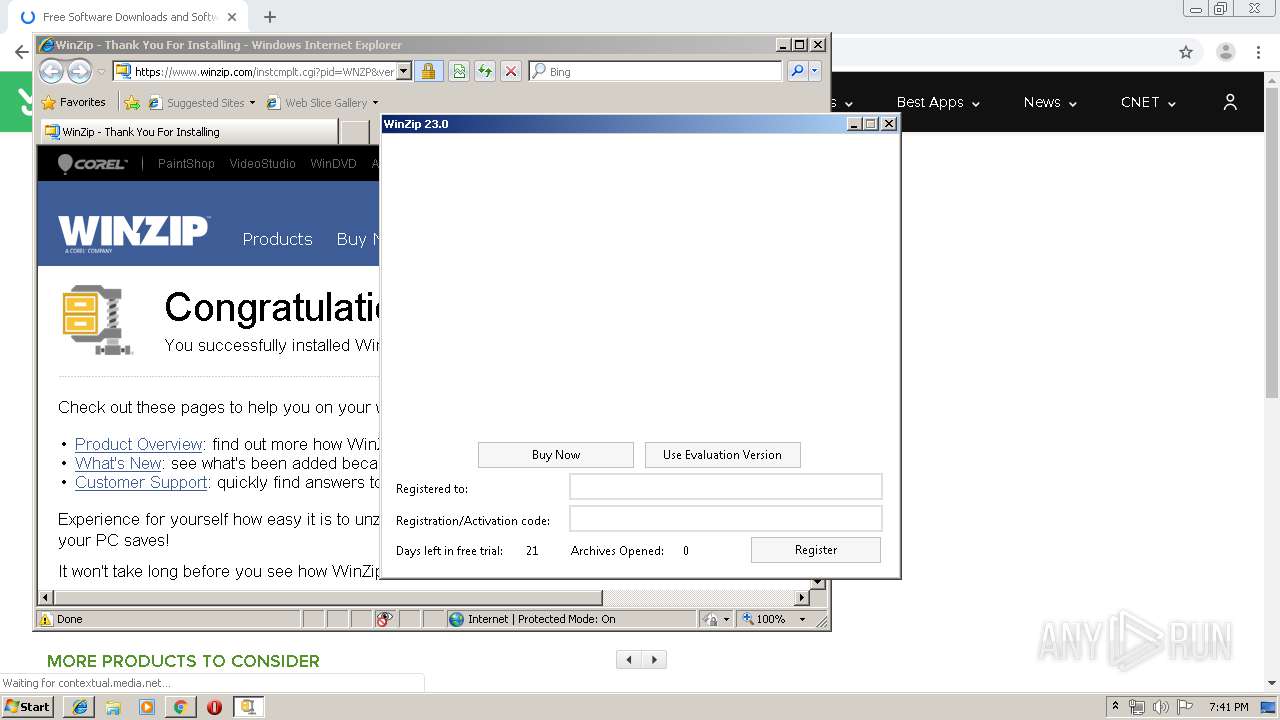The height and width of the screenshot is (720, 1280).
Task: Click VideoStudio in Corel bar
Action: pos(262,164)
